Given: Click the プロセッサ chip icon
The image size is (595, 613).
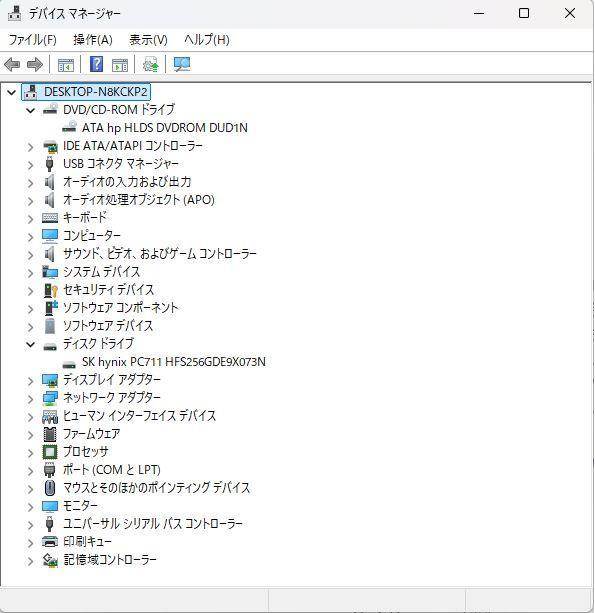Looking at the screenshot, I should click(x=50, y=452).
